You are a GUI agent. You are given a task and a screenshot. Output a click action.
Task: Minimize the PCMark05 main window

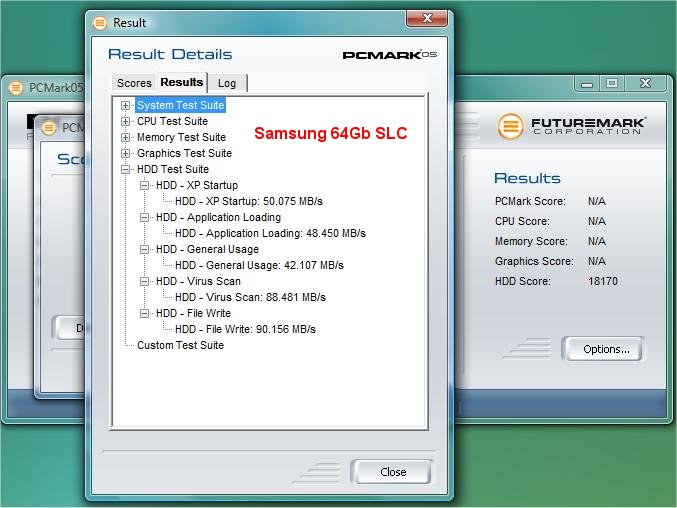(x=587, y=83)
